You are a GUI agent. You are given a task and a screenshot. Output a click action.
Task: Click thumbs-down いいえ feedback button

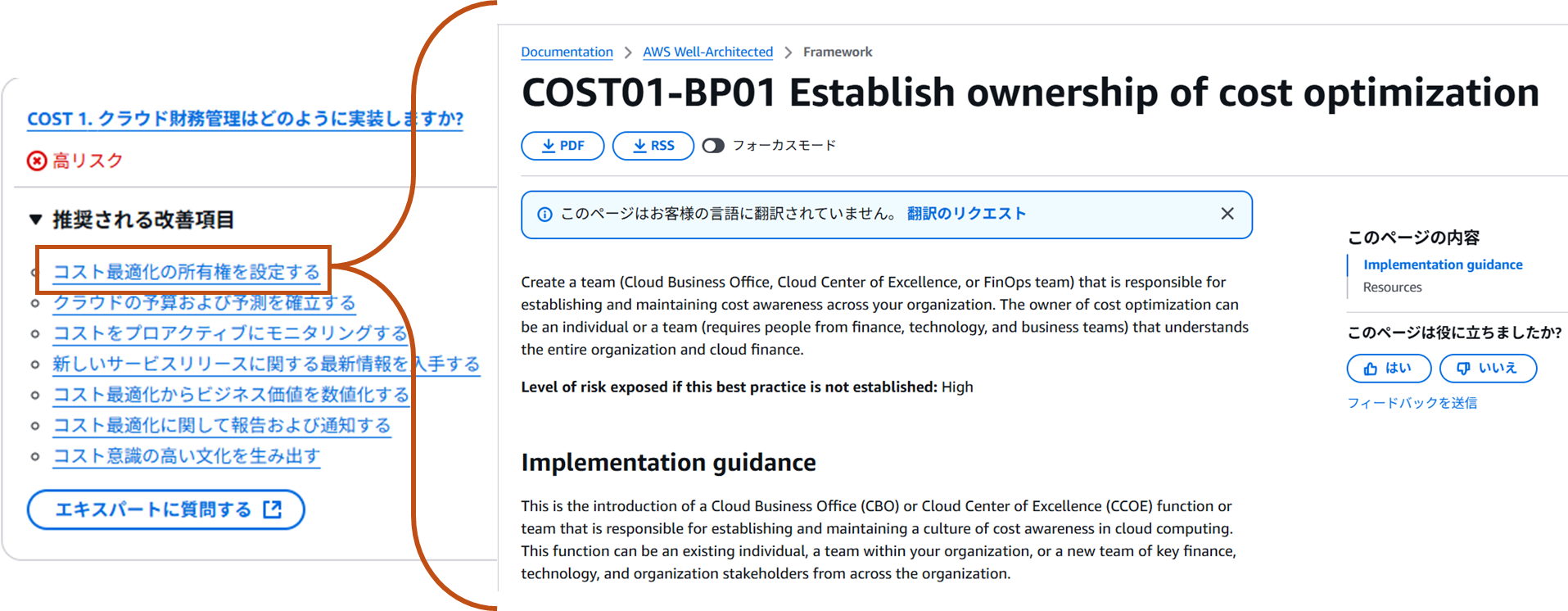[x=1487, y=369]
